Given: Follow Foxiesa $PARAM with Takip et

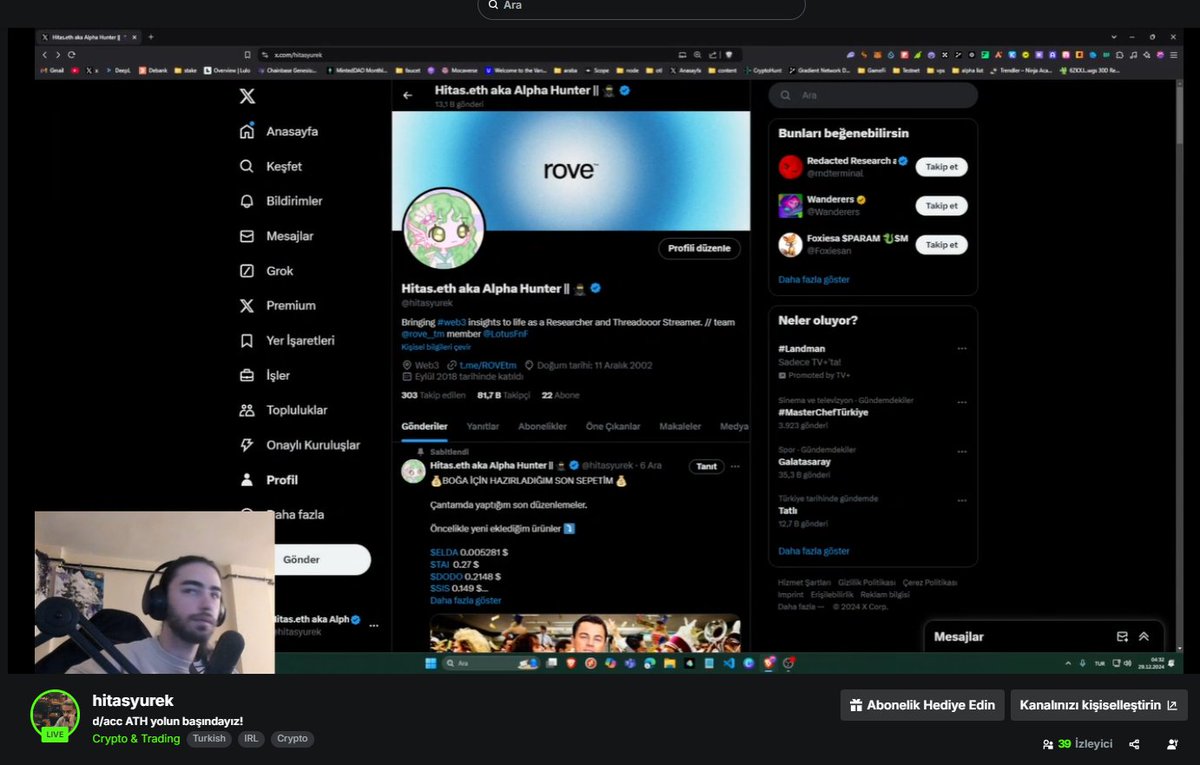Looking at the screenshot, I should [x=942, y=245].
